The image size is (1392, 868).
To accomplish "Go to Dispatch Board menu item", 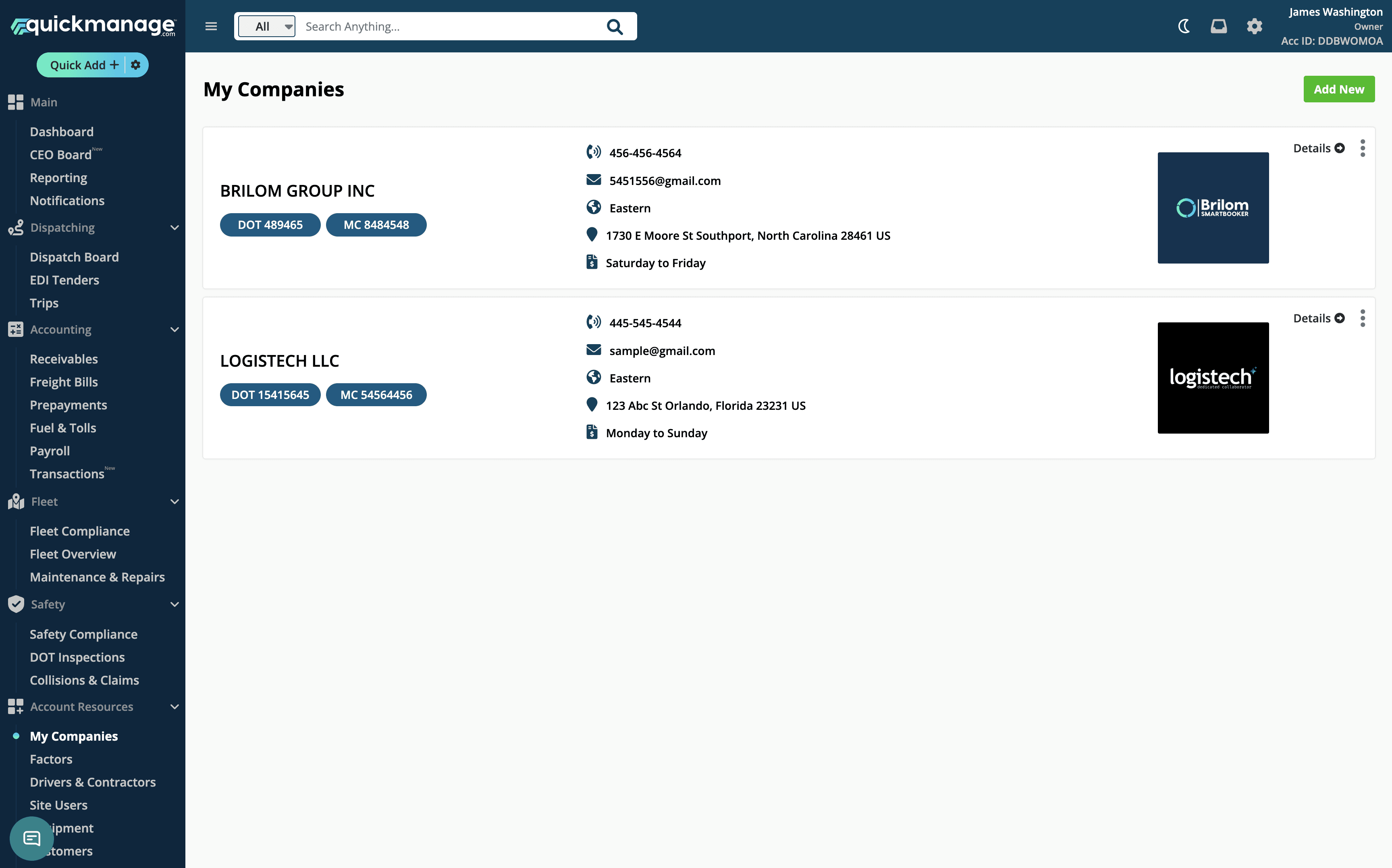I will tap(74, 257).
